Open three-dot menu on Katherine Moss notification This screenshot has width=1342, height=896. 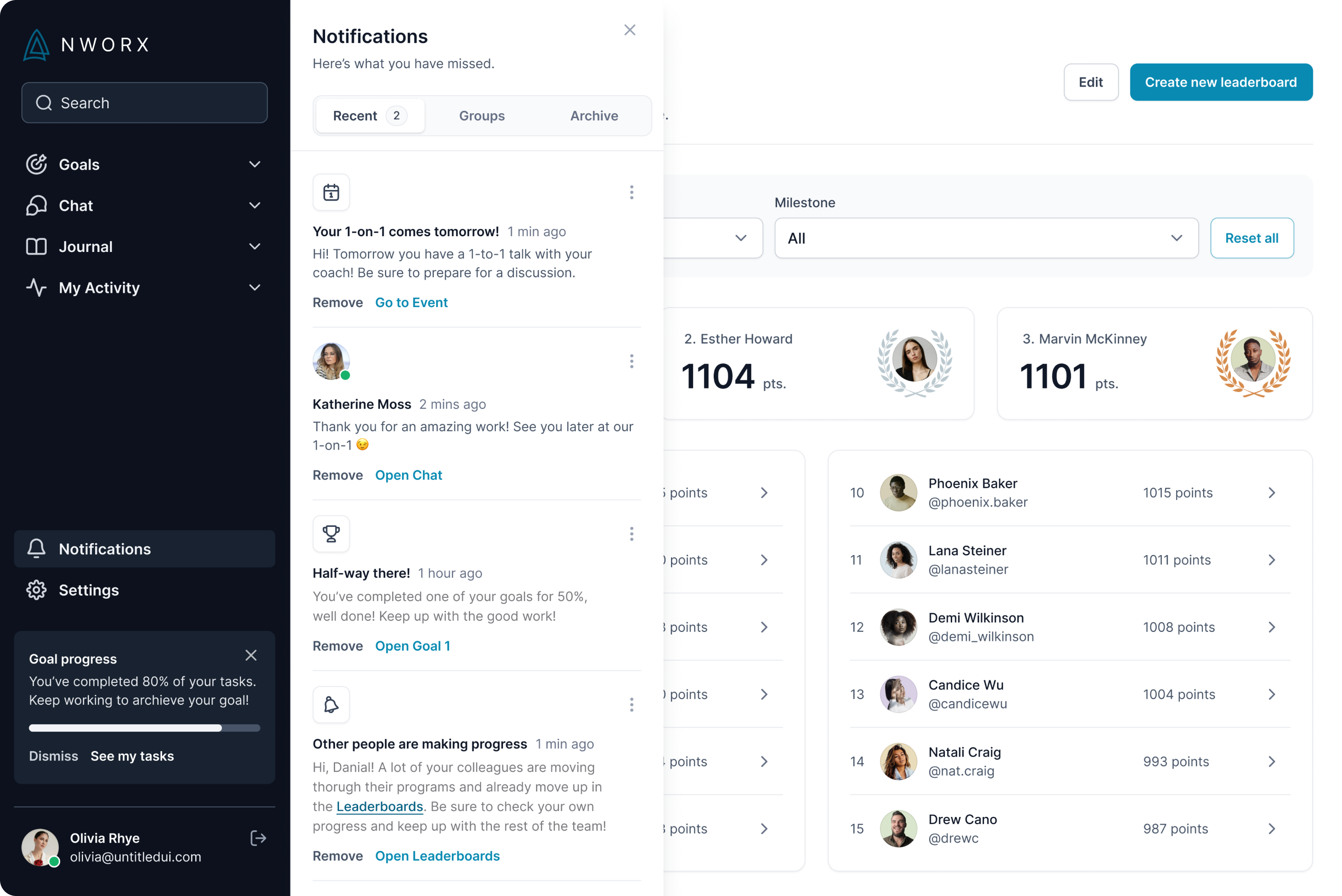coord(631,361)
